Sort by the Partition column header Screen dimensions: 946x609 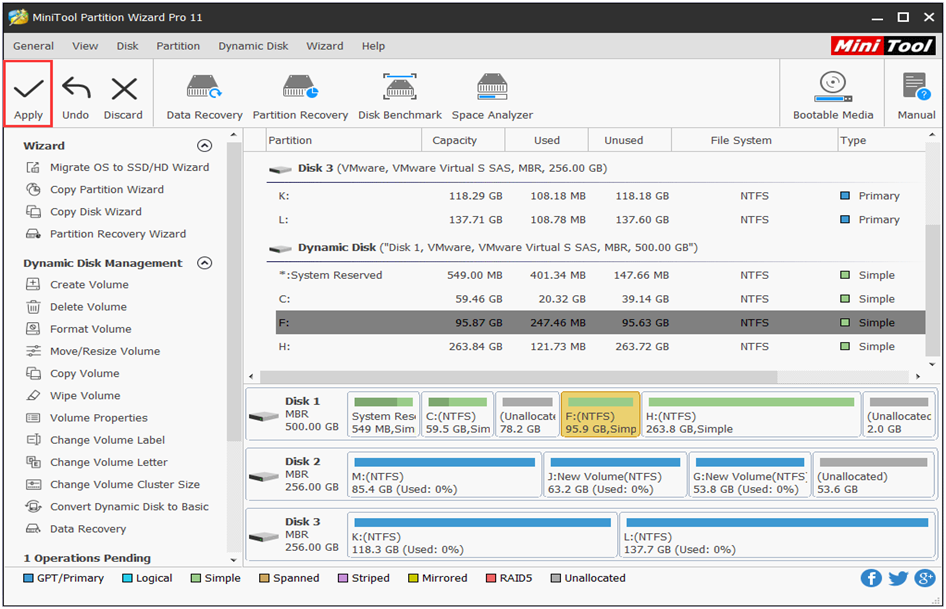[x=344, y=140]
